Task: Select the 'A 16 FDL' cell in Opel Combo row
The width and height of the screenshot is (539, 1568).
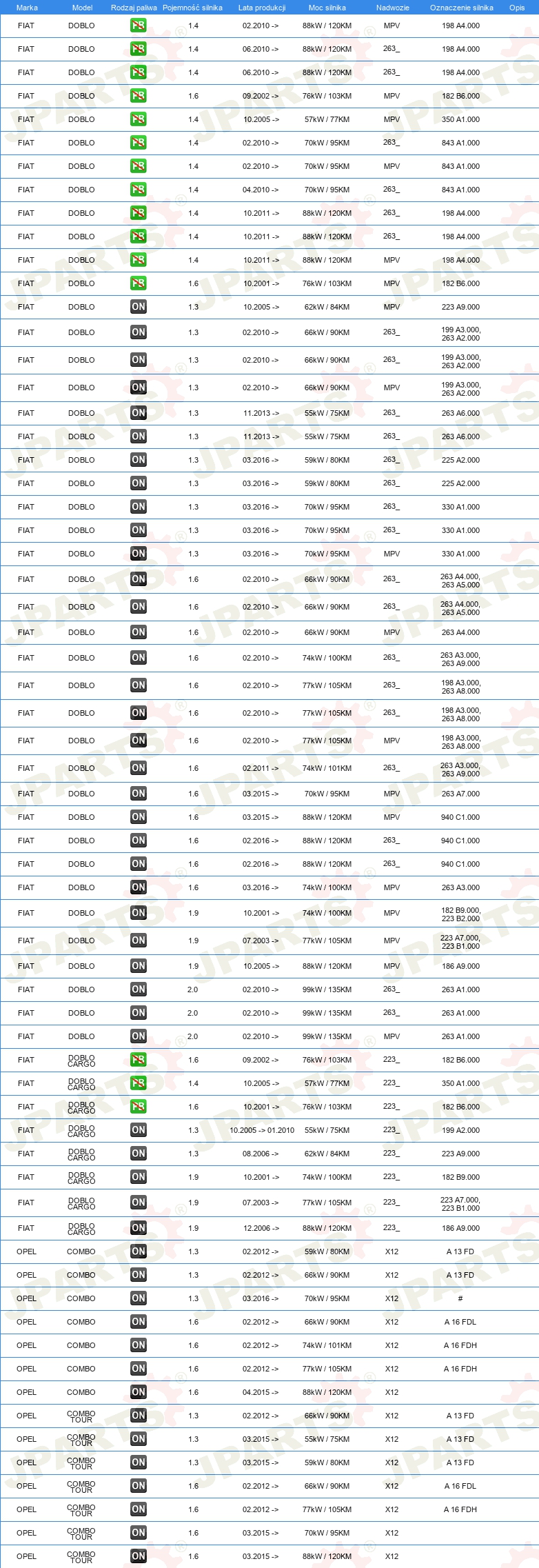Action: [x=460, y=1322]
